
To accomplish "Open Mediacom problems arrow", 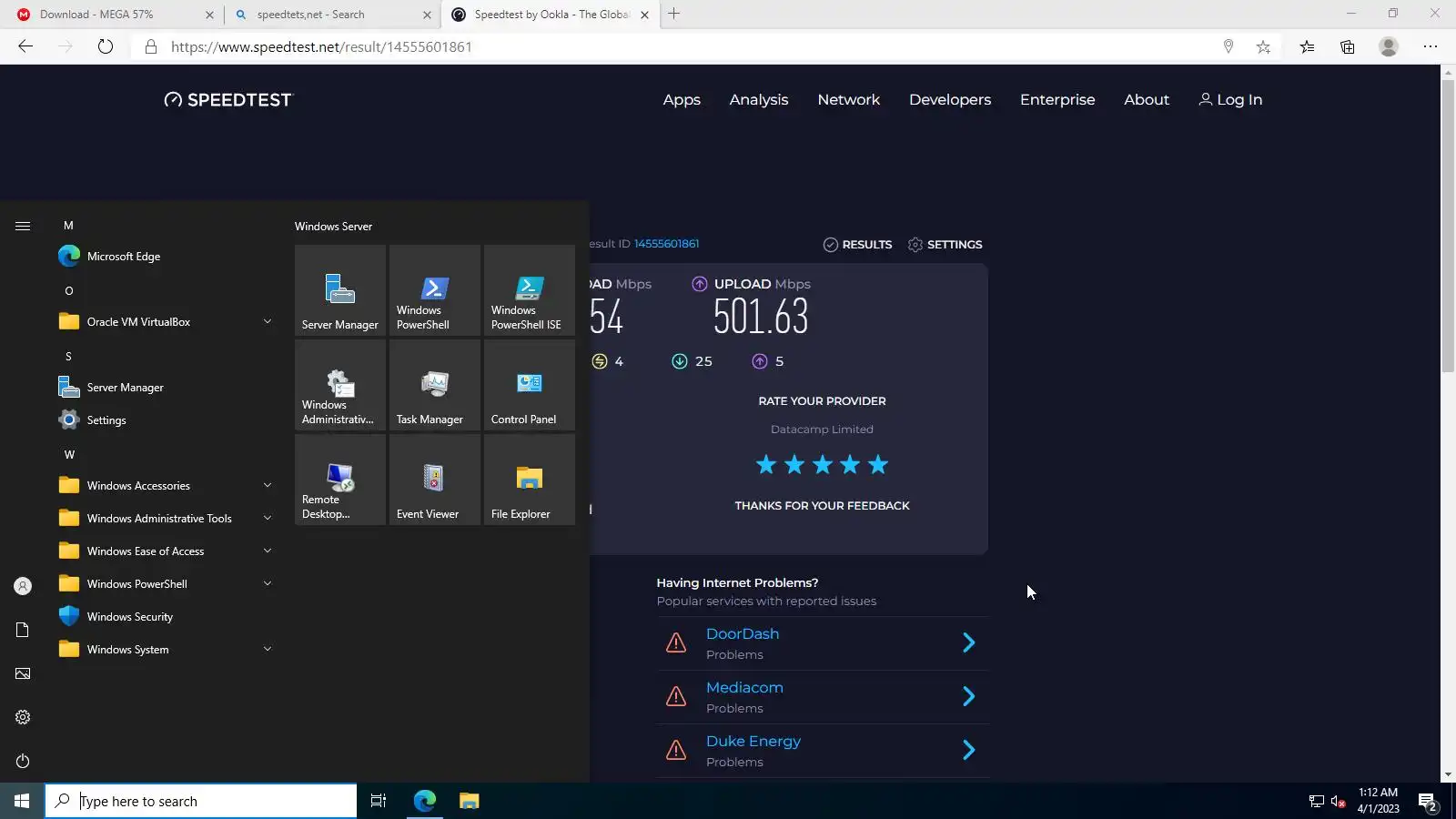I will point(968,697).
